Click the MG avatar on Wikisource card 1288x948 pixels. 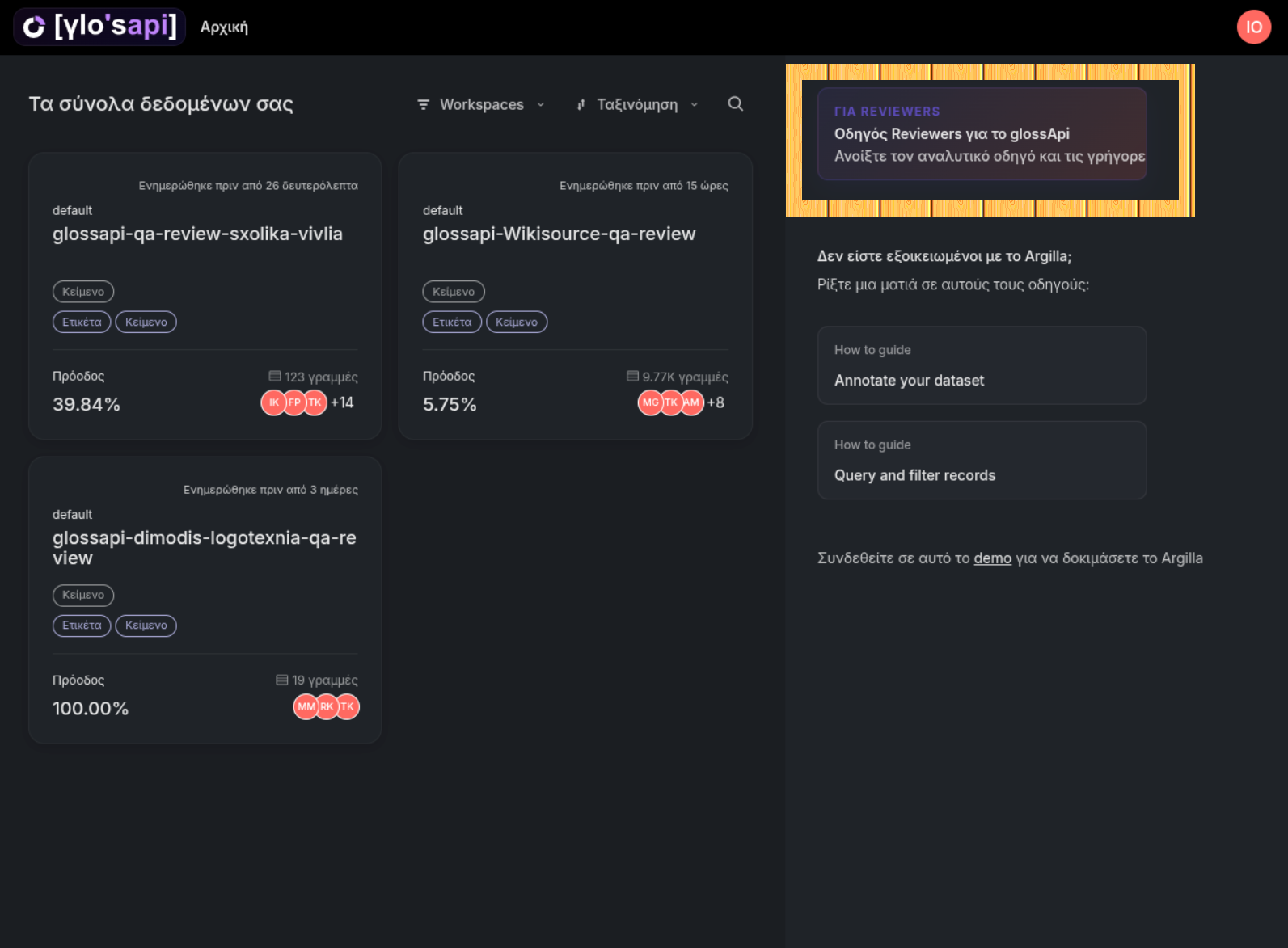click(651, 402)
